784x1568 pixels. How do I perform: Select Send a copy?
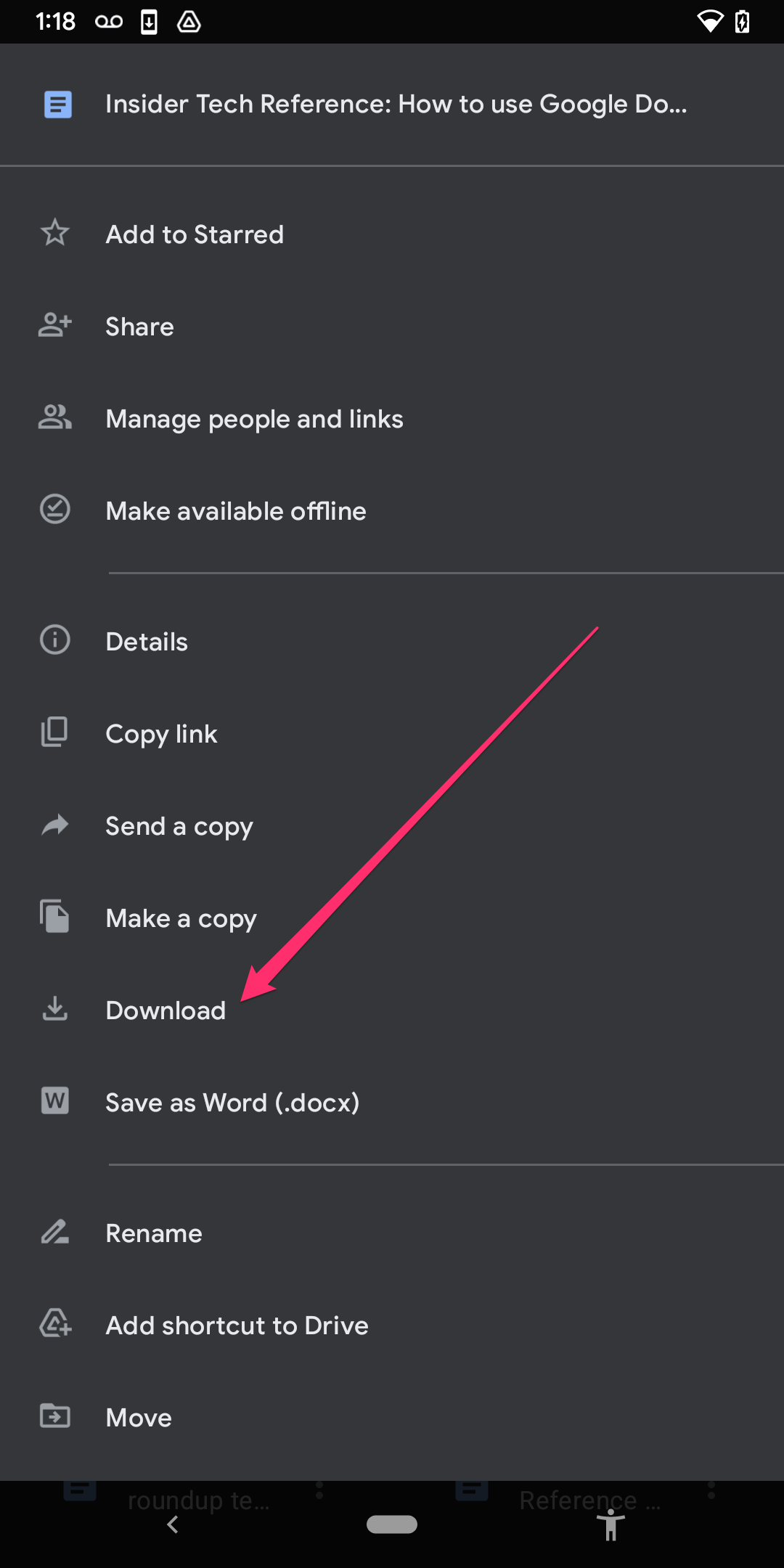(392, 825)
